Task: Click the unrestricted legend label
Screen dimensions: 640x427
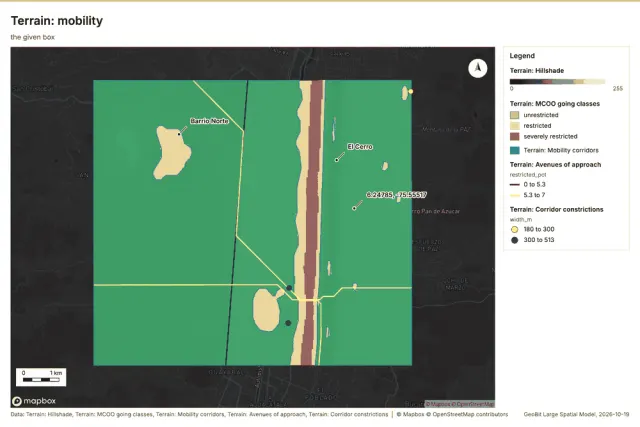Action: [541, 115]
